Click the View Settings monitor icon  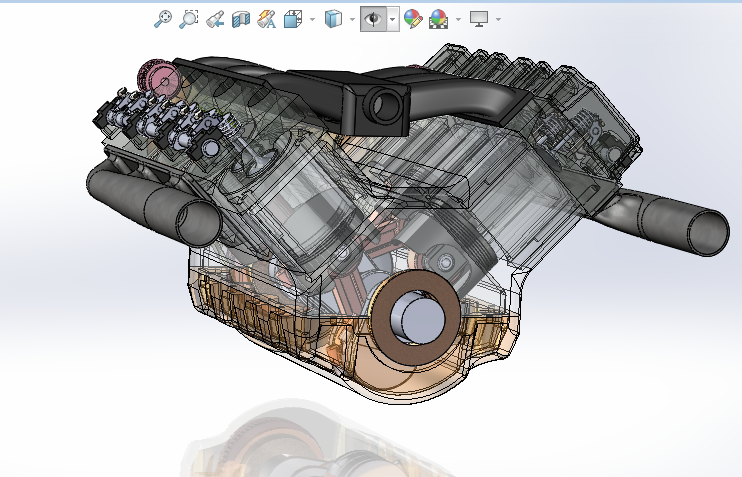click(x=479, y=19)
